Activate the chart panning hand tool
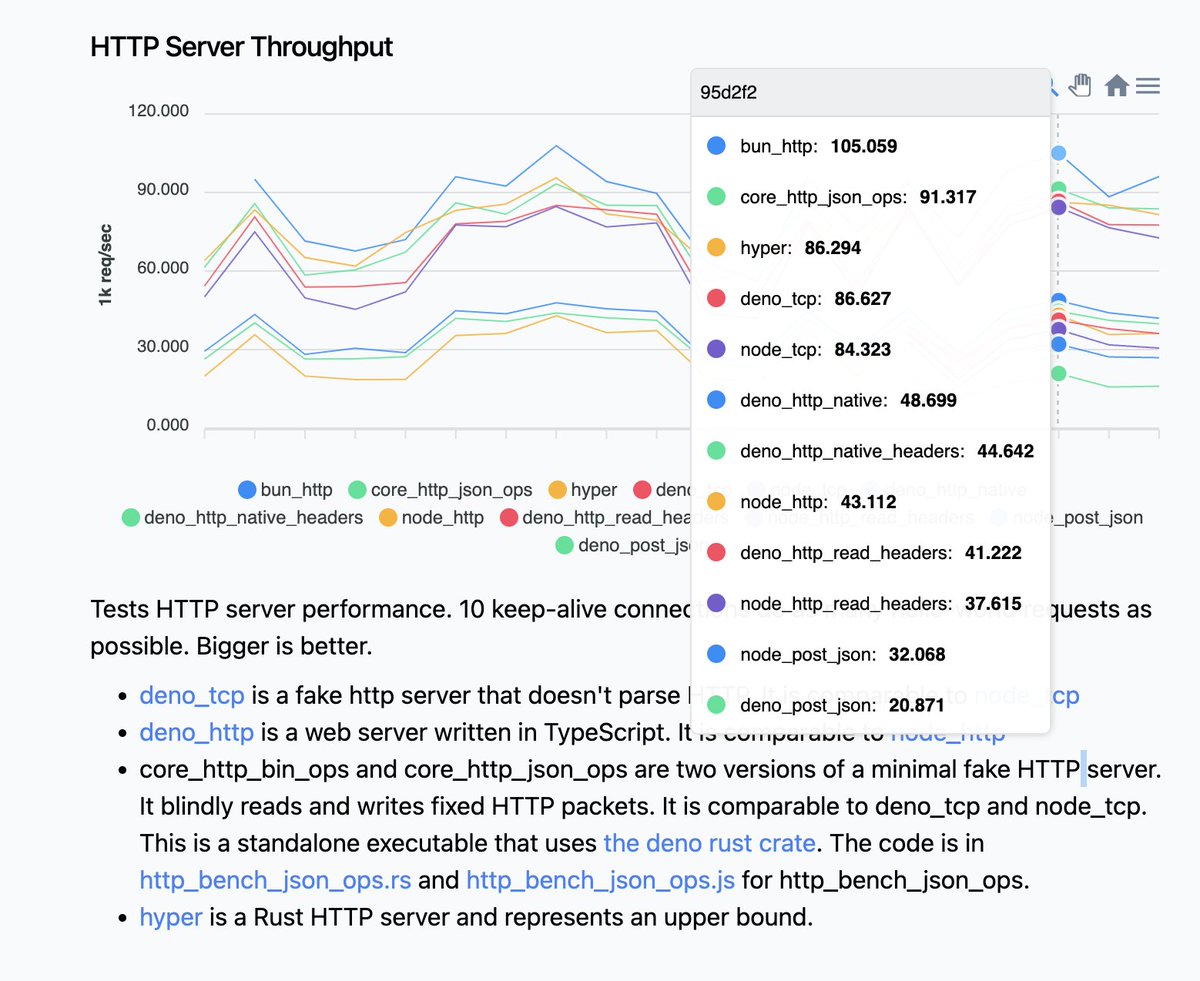This screenshot has width=1200, height=981. pos(1079,85)
